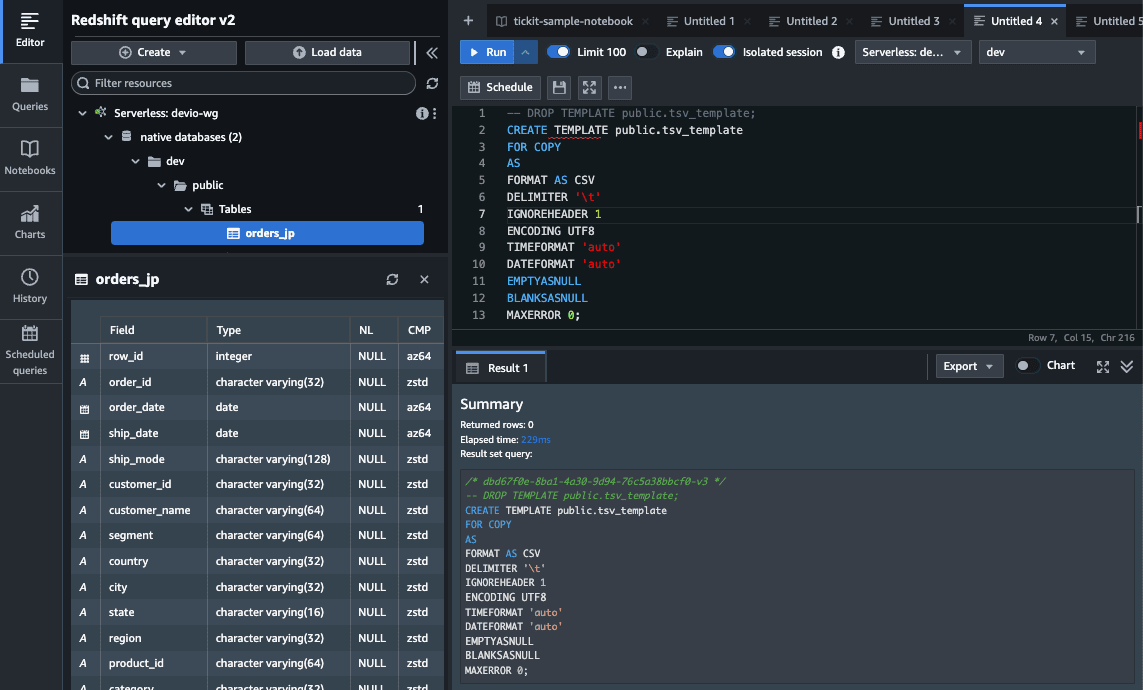Open the Serverless cluster selector
This screenshot has width=1143, height=690.
[x=913, y=52]
